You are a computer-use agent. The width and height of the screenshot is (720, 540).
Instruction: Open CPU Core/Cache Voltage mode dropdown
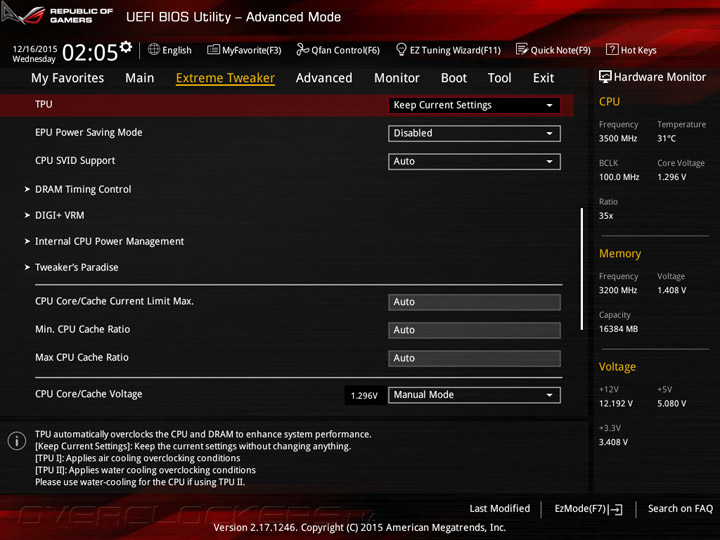[x=474, y=395]
